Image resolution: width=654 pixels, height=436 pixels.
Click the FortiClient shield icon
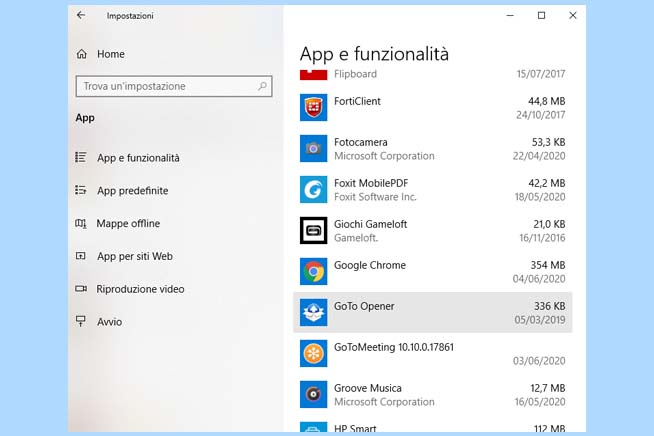pos(314,107)
